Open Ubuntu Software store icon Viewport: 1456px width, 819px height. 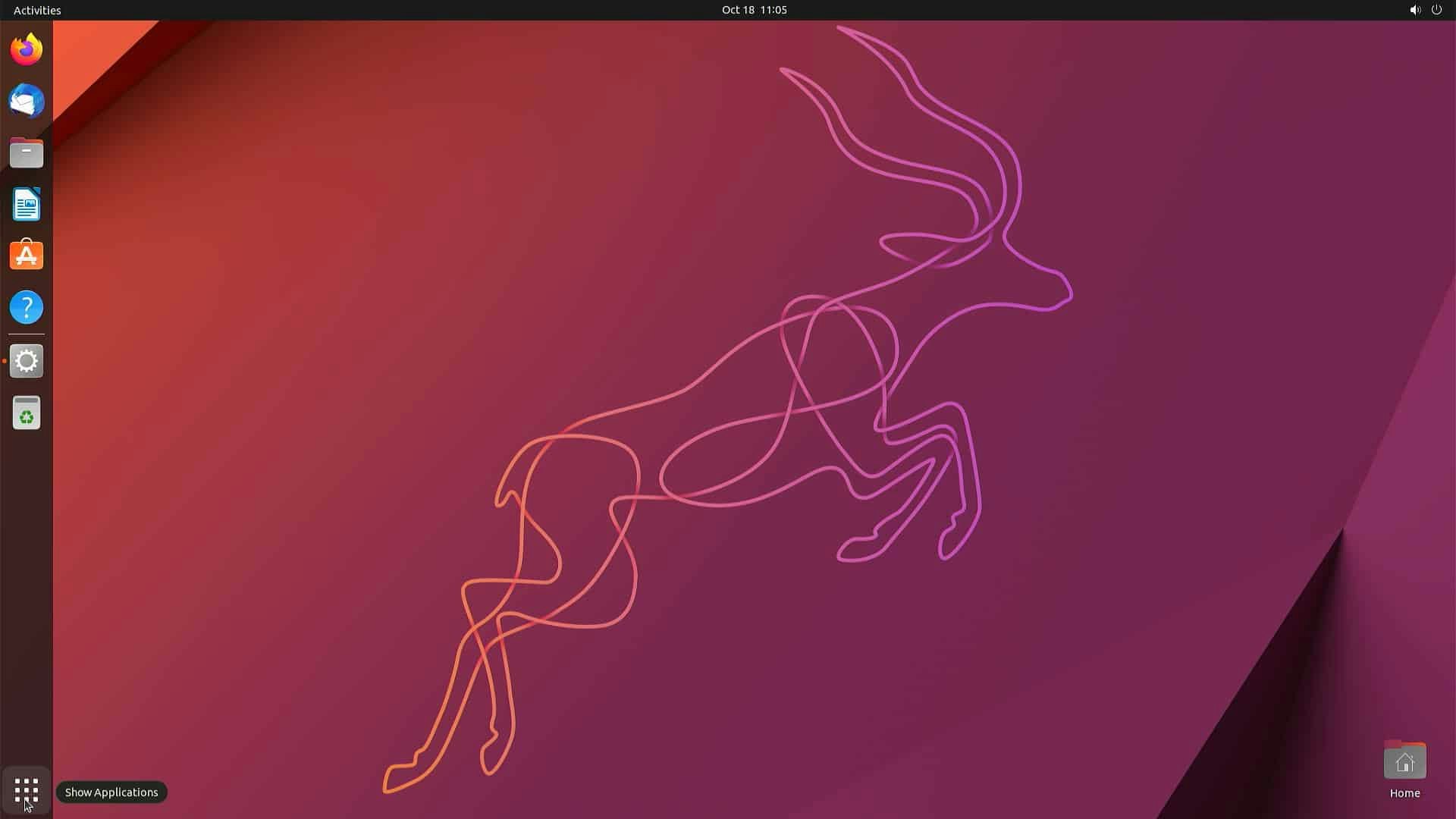[x=27, y=256]
